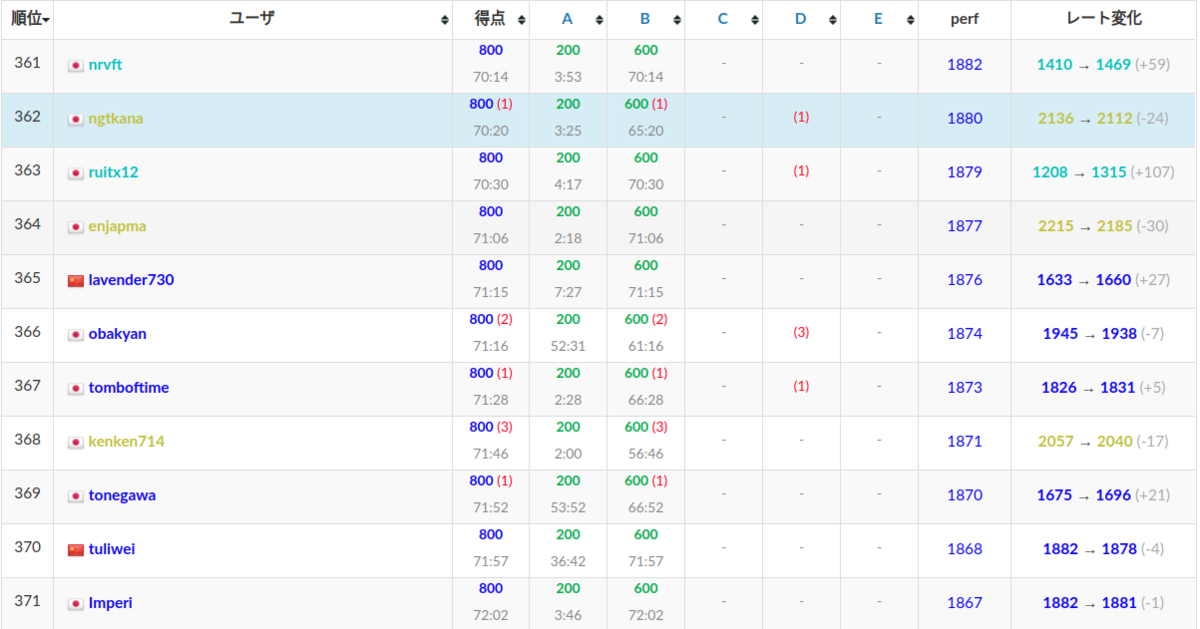Click the perf column header
The image size is (1200, 629).
(964, 19)
